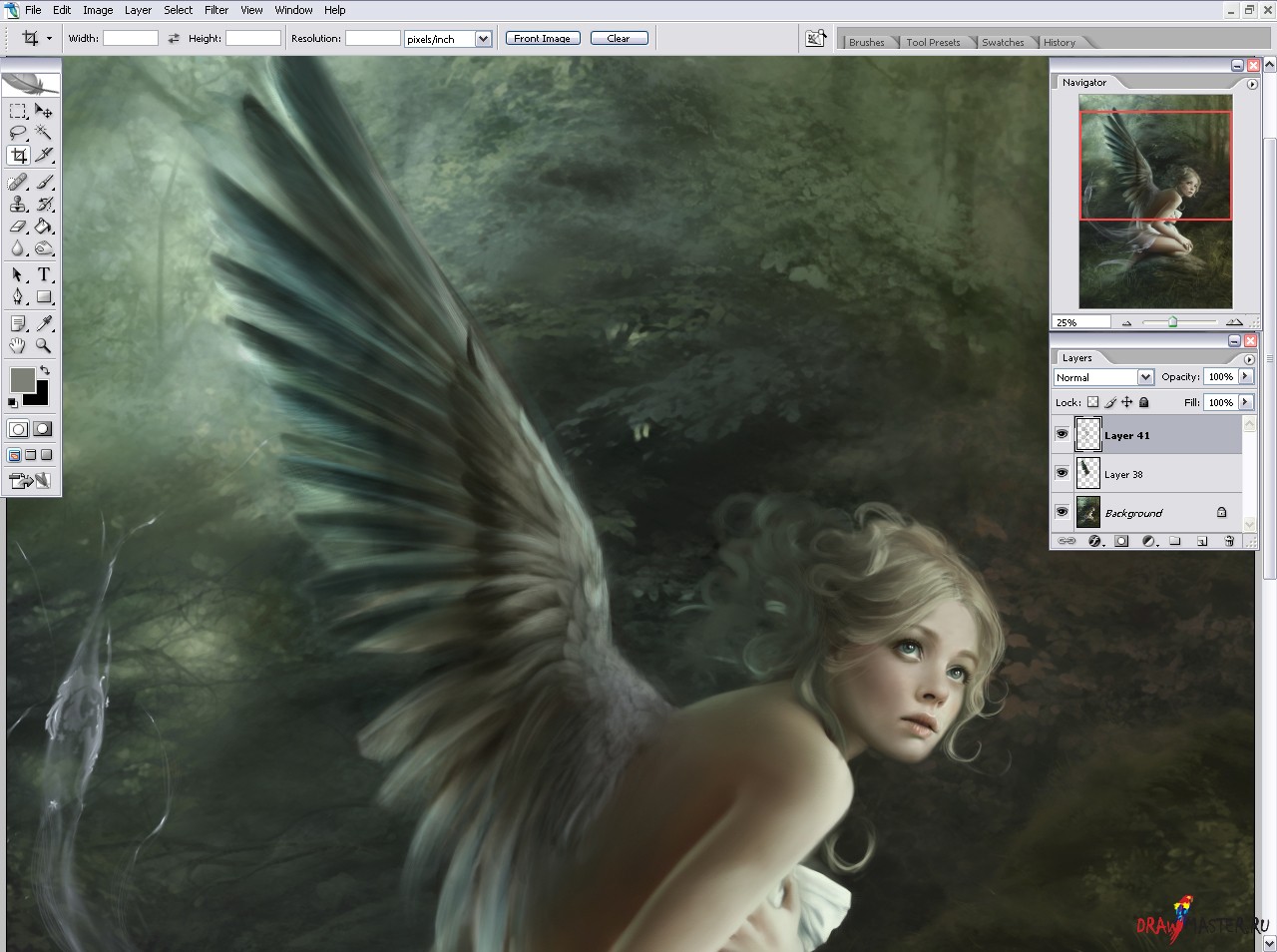Open the Crop tool preset picker arrow
The image size is (1277, 952).
[x=49, y=39]
